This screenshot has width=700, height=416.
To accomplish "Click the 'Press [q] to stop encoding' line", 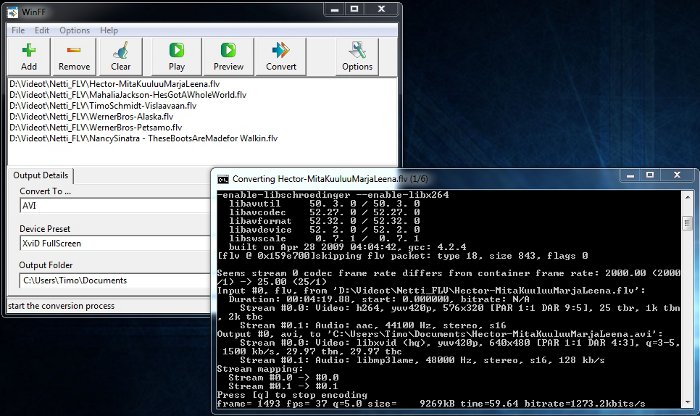I will coord(292,395).
